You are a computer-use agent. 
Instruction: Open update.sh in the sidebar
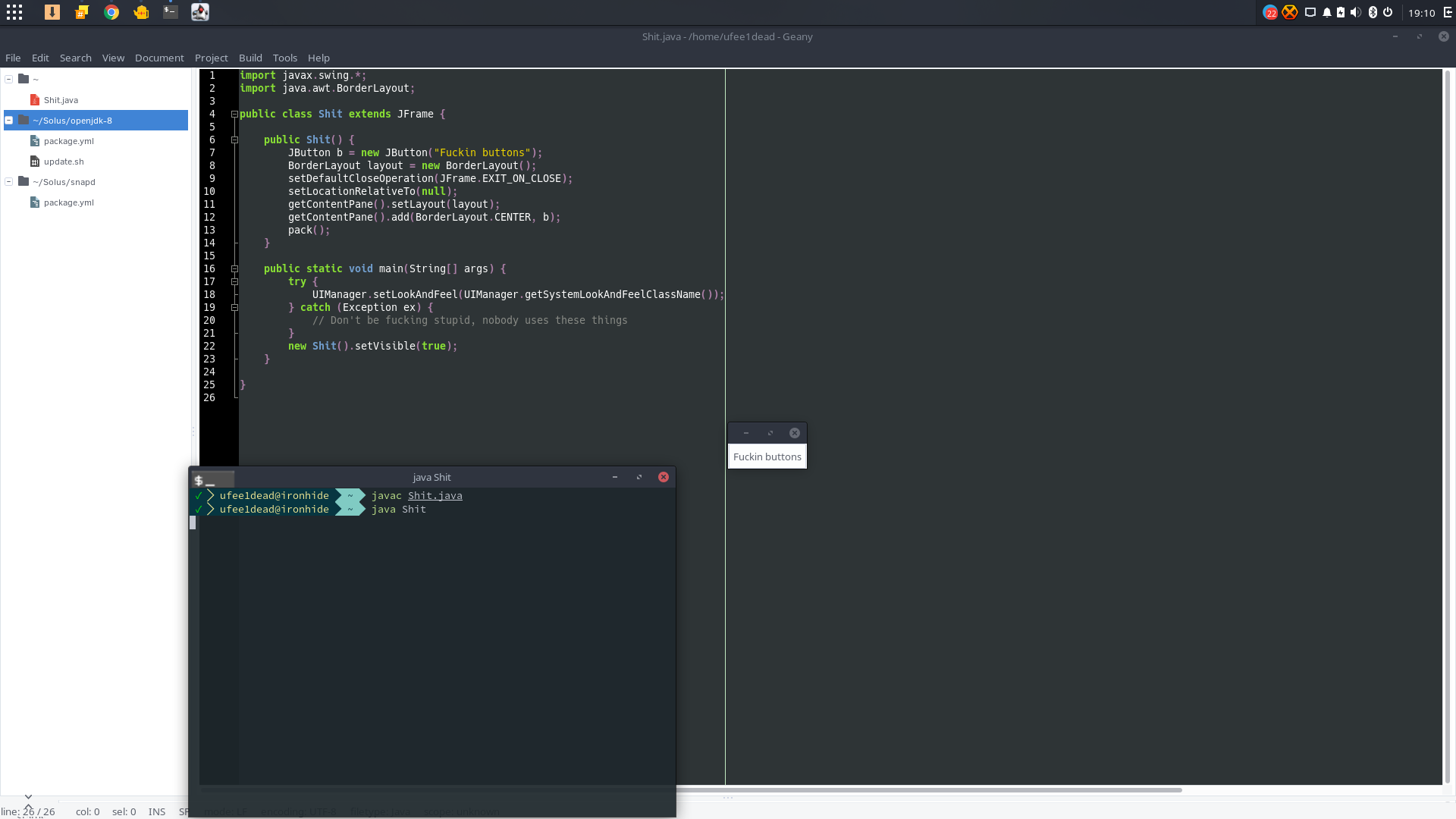tap(64, 162)
